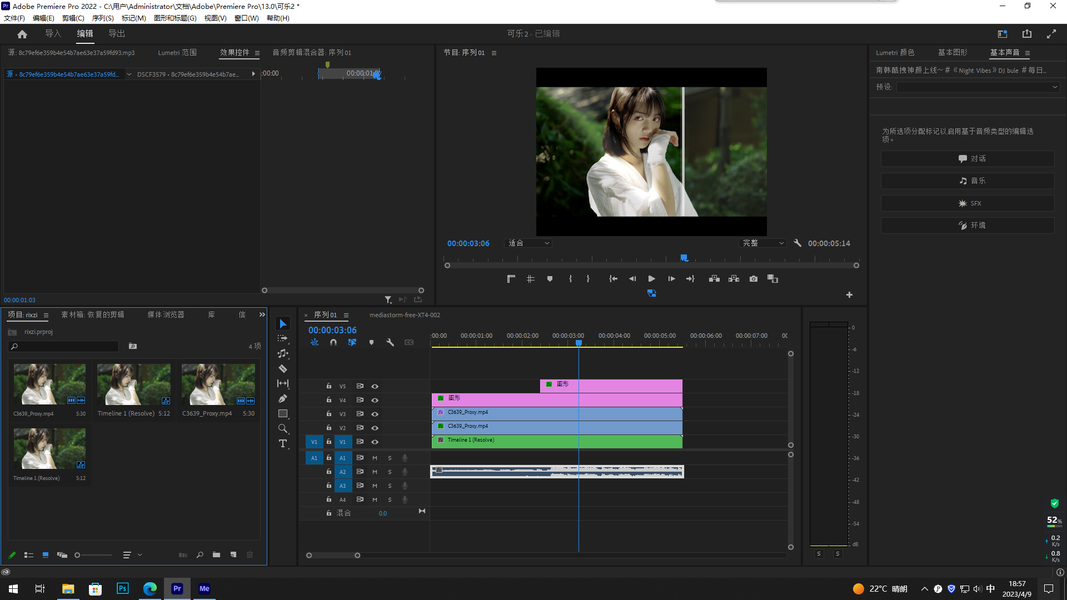Switch to the 导出 workspace tab

coord(116,33)
